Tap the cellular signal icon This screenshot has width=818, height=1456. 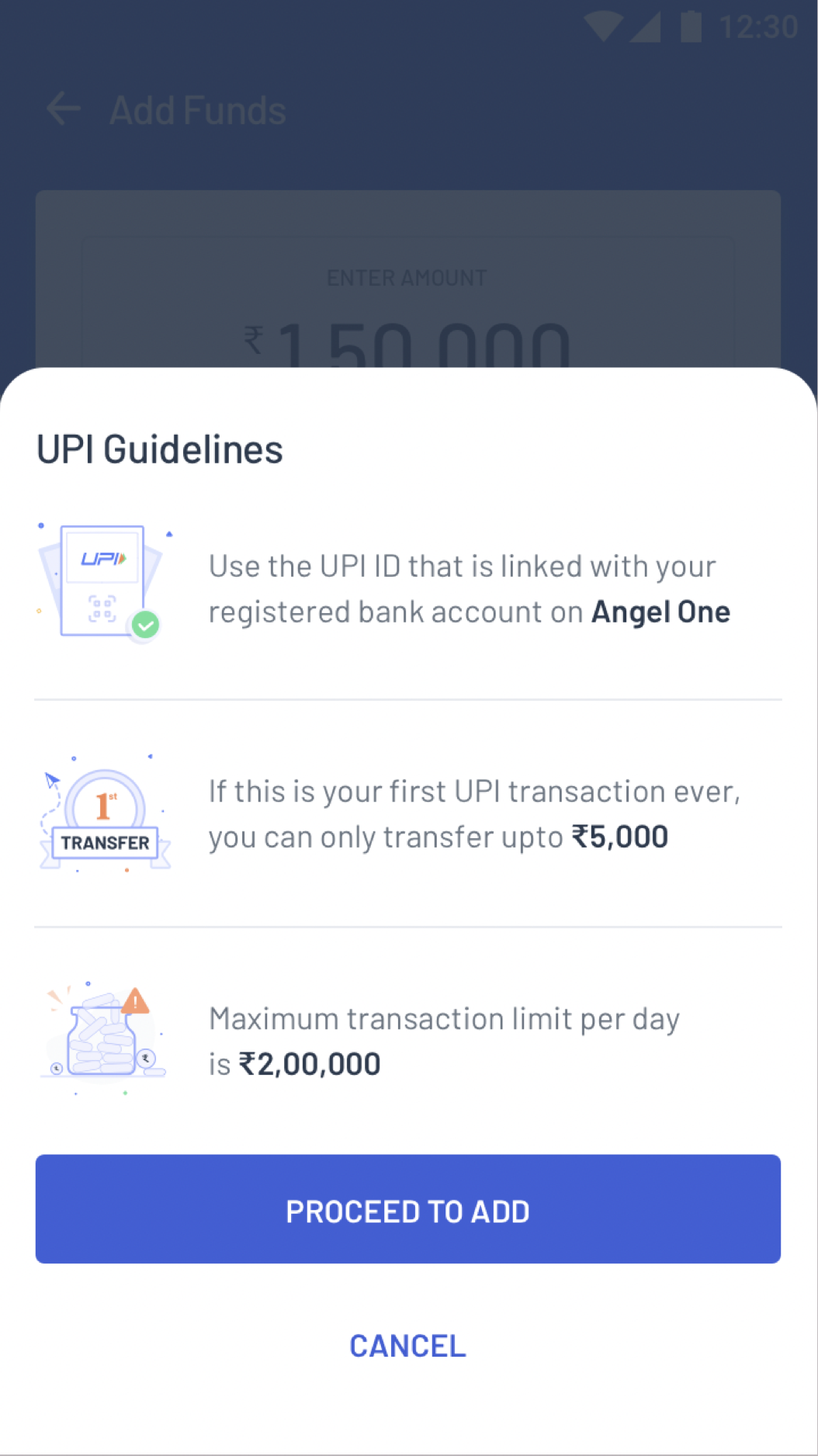(645, 26)
